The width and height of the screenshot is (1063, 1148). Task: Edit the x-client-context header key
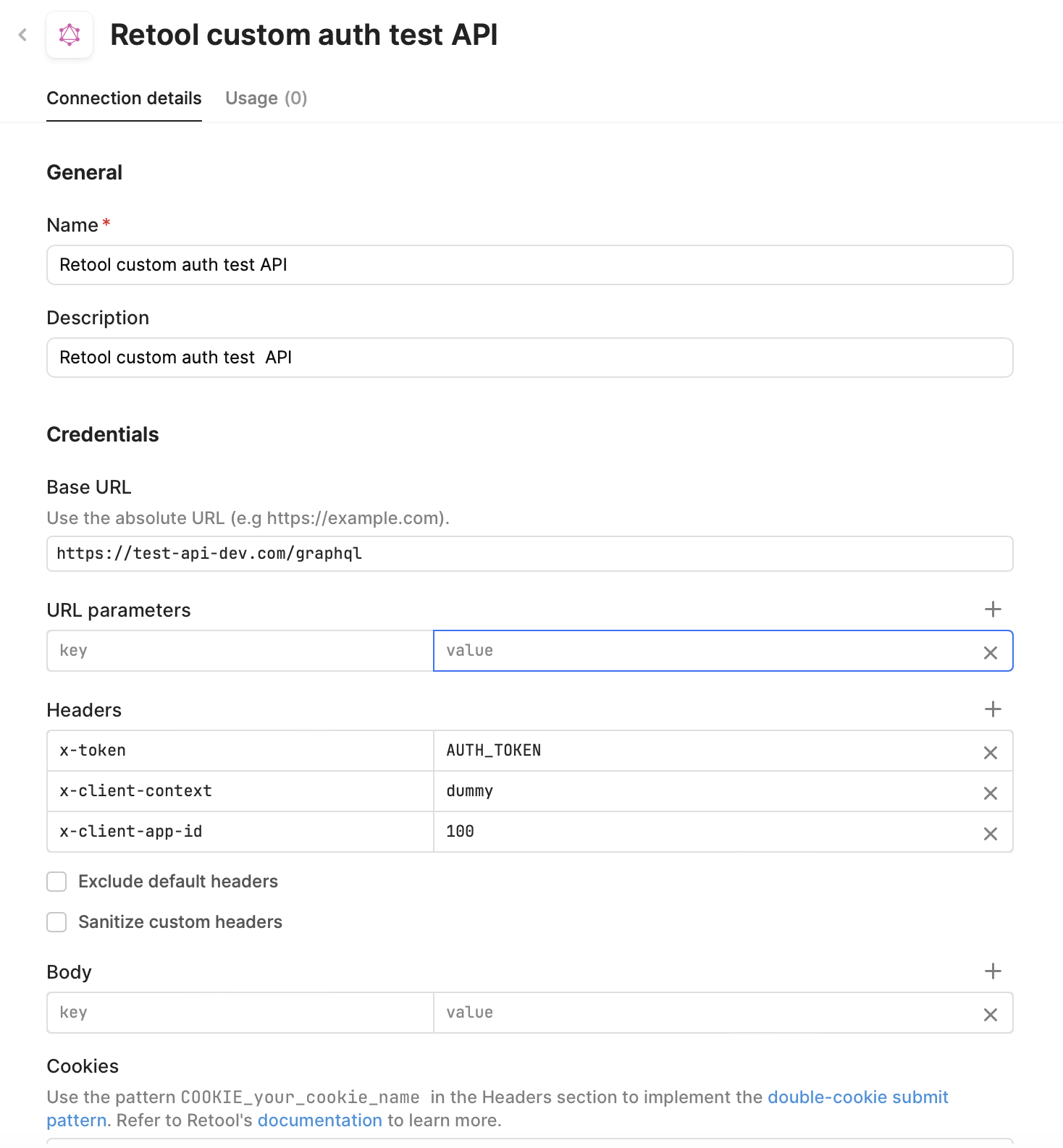[240, 791]
